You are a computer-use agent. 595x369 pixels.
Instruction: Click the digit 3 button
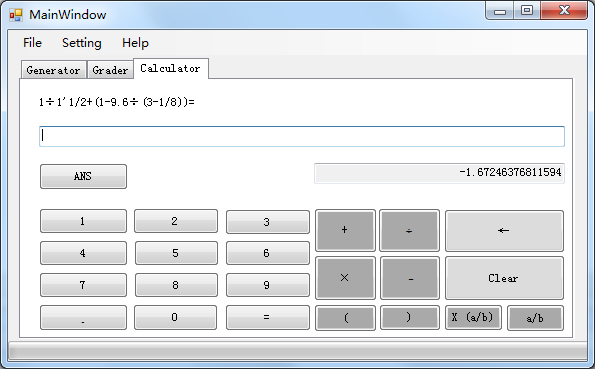(268, 222)
